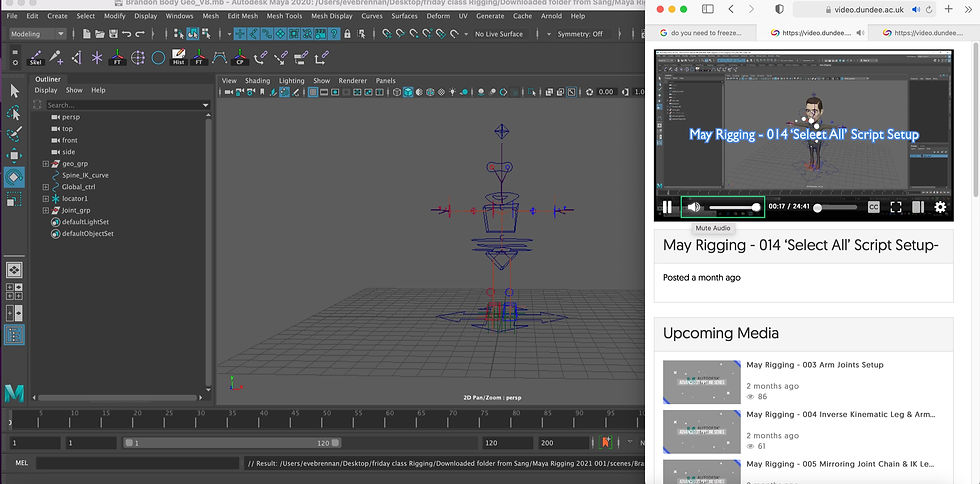The height and width of the screenshot is (484, 980).
Task: Open the Modeling menu set dropdown
Action: point(38,34)
